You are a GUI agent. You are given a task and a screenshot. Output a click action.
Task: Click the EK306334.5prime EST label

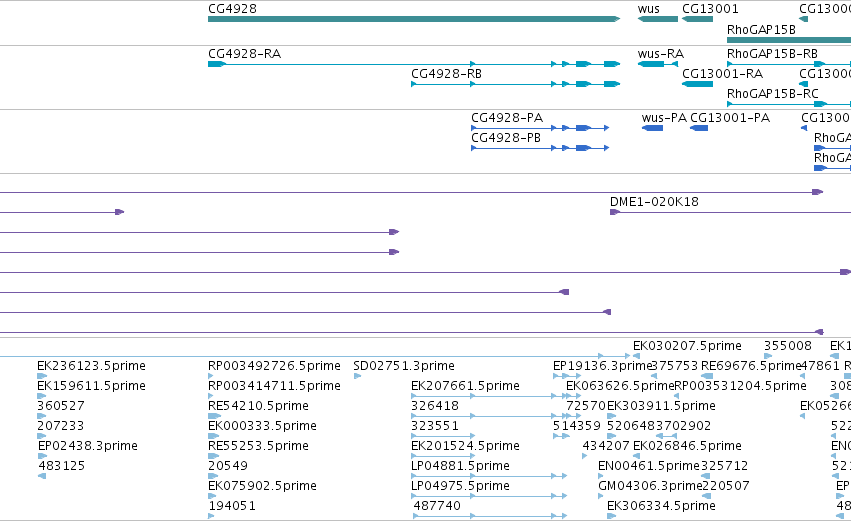point(661,506)
